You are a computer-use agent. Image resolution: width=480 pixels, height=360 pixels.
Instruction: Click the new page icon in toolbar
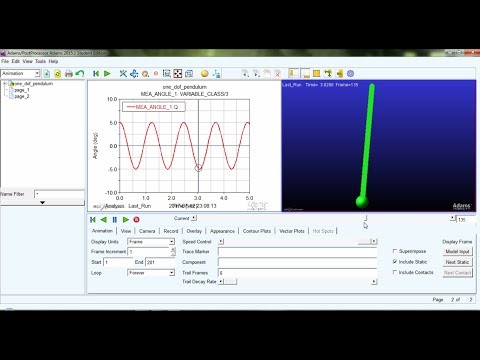click(47, 74)
